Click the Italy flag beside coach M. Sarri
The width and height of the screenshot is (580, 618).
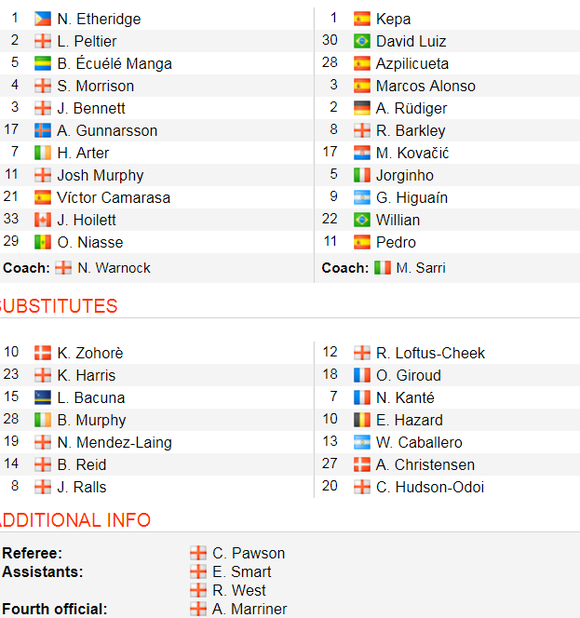coord(382,268)
